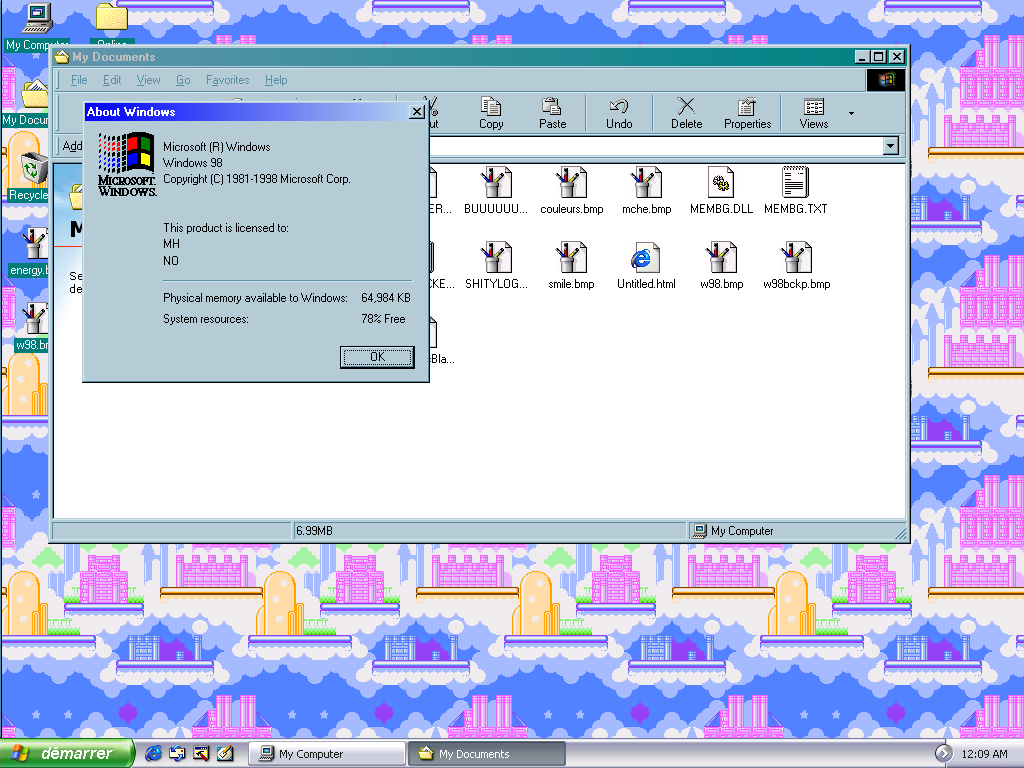The width and height of the screenshot is (1024, 768).
Task: Expand the Views button dropdown arrow
Action: point(851,113)
